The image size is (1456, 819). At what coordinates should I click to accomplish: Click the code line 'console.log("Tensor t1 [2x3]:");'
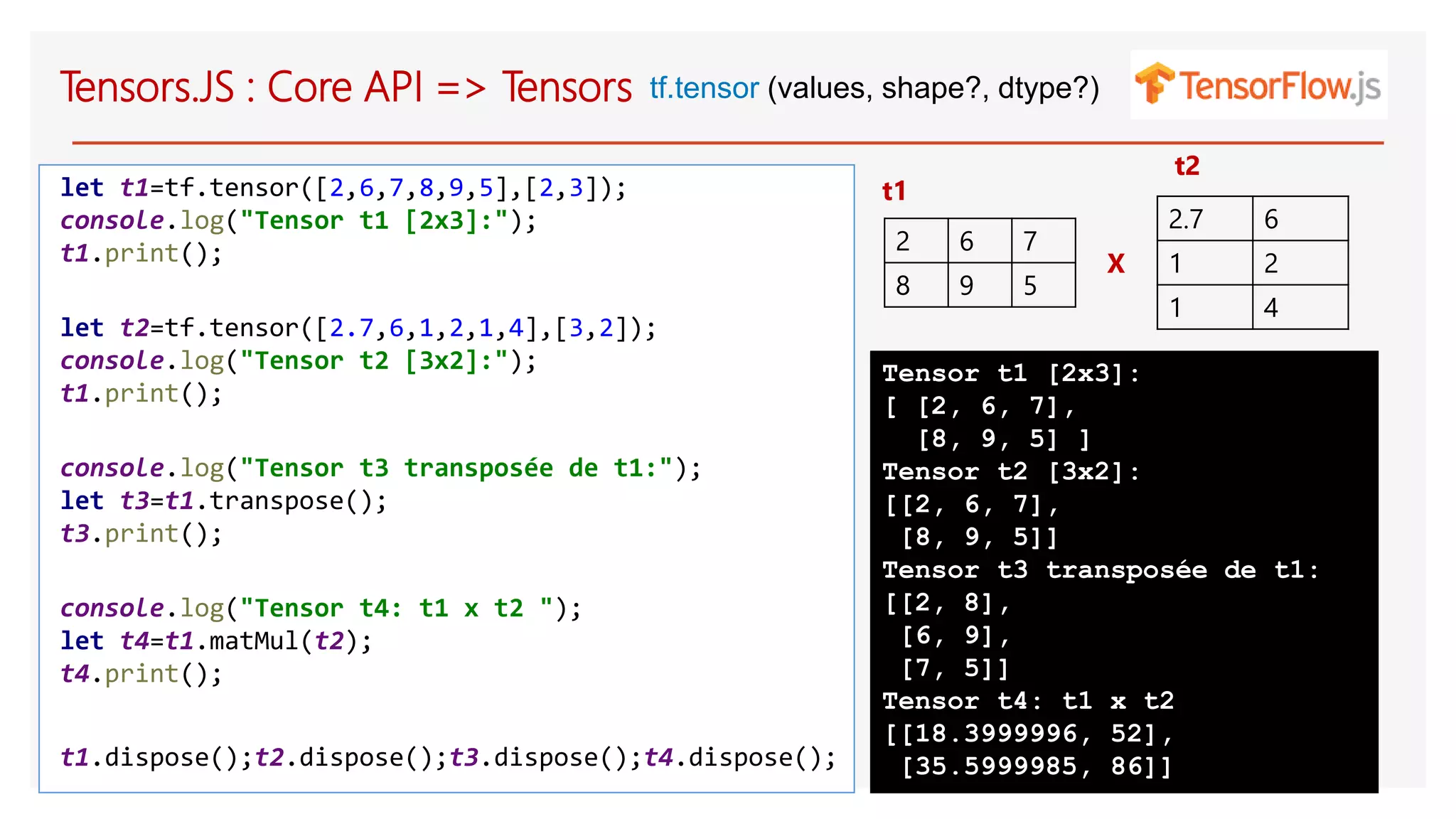click(x=299, y=220)
